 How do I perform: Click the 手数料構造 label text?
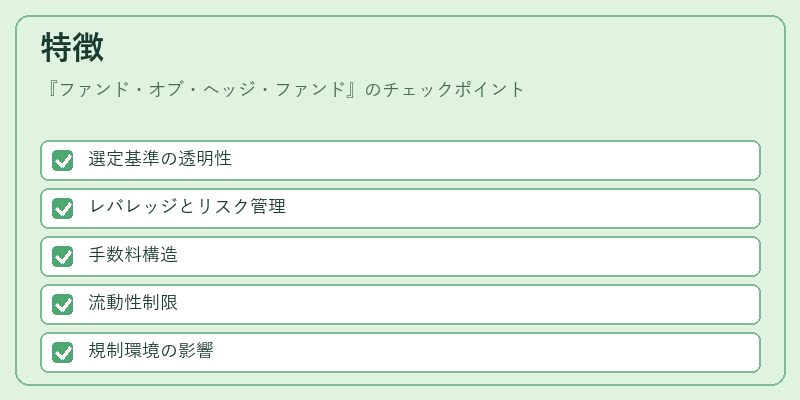click(133, 255)
